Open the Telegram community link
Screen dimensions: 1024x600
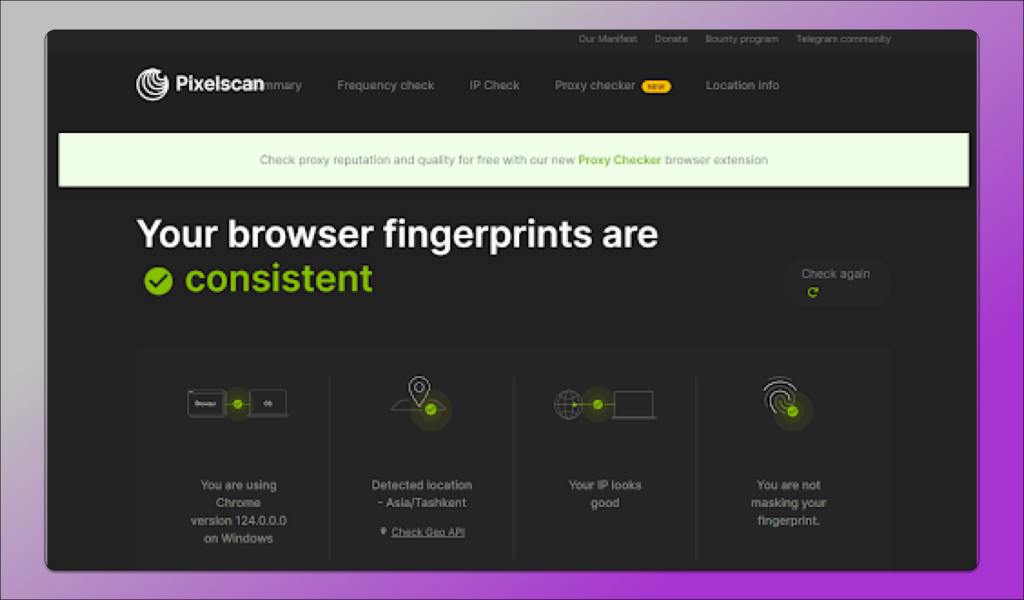pyautogui.click(x=843, y=39)
